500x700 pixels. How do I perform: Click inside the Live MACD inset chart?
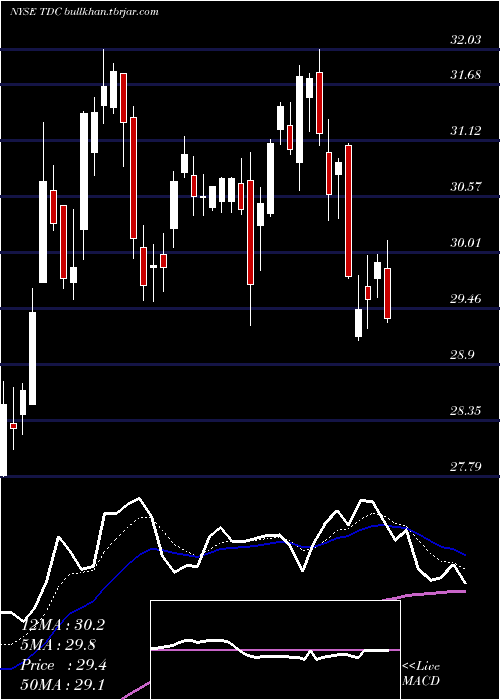coord(275,650)
